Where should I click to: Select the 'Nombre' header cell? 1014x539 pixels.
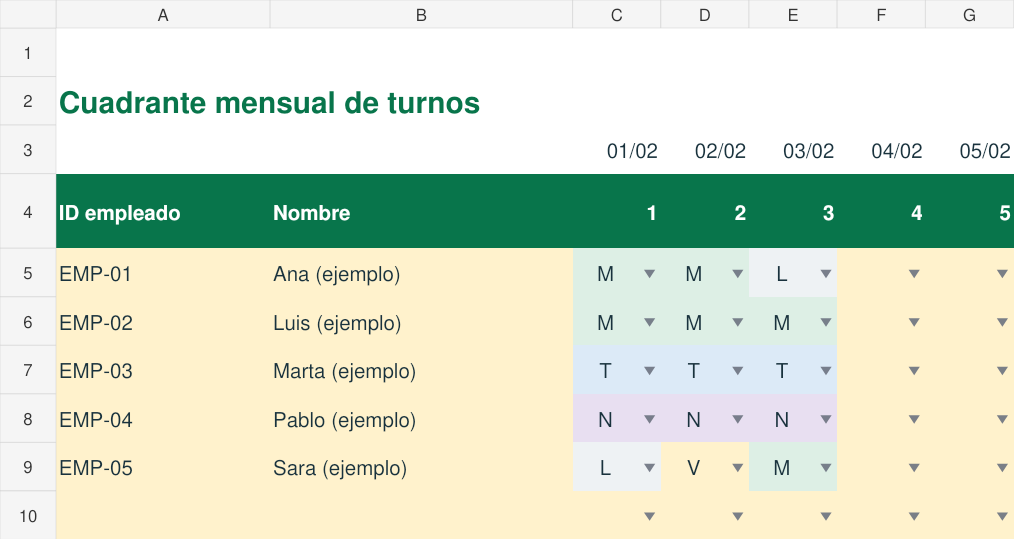tap(421, 212)
